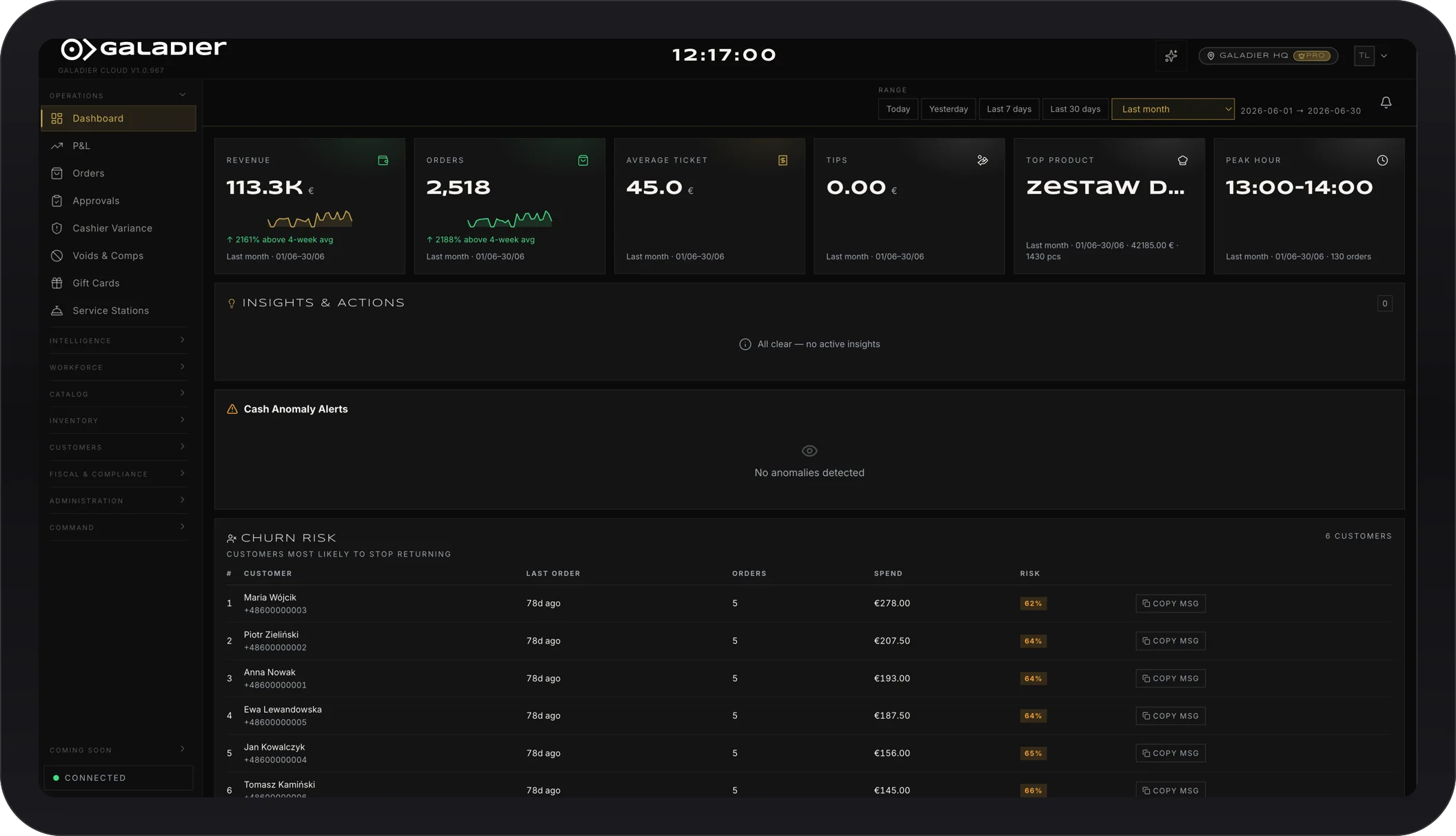Click the Cash Anomaly Alerts warning icon
Screen dimensions: 1456x836
[232, 409]
